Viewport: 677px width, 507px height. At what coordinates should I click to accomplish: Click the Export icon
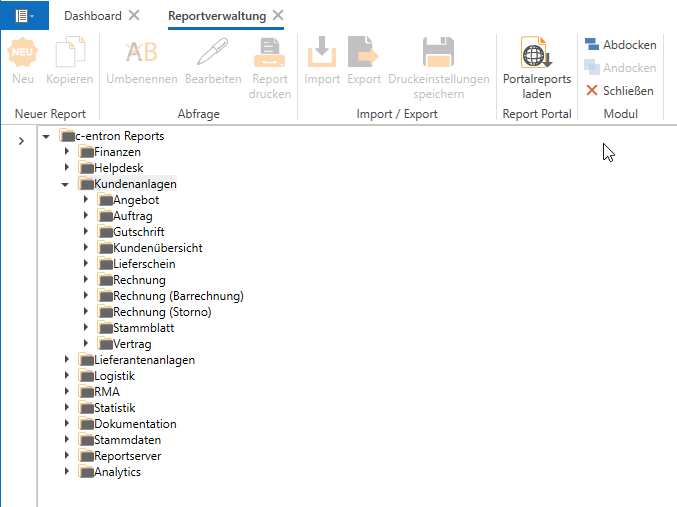pyautogui.click(x=363, y=52)
